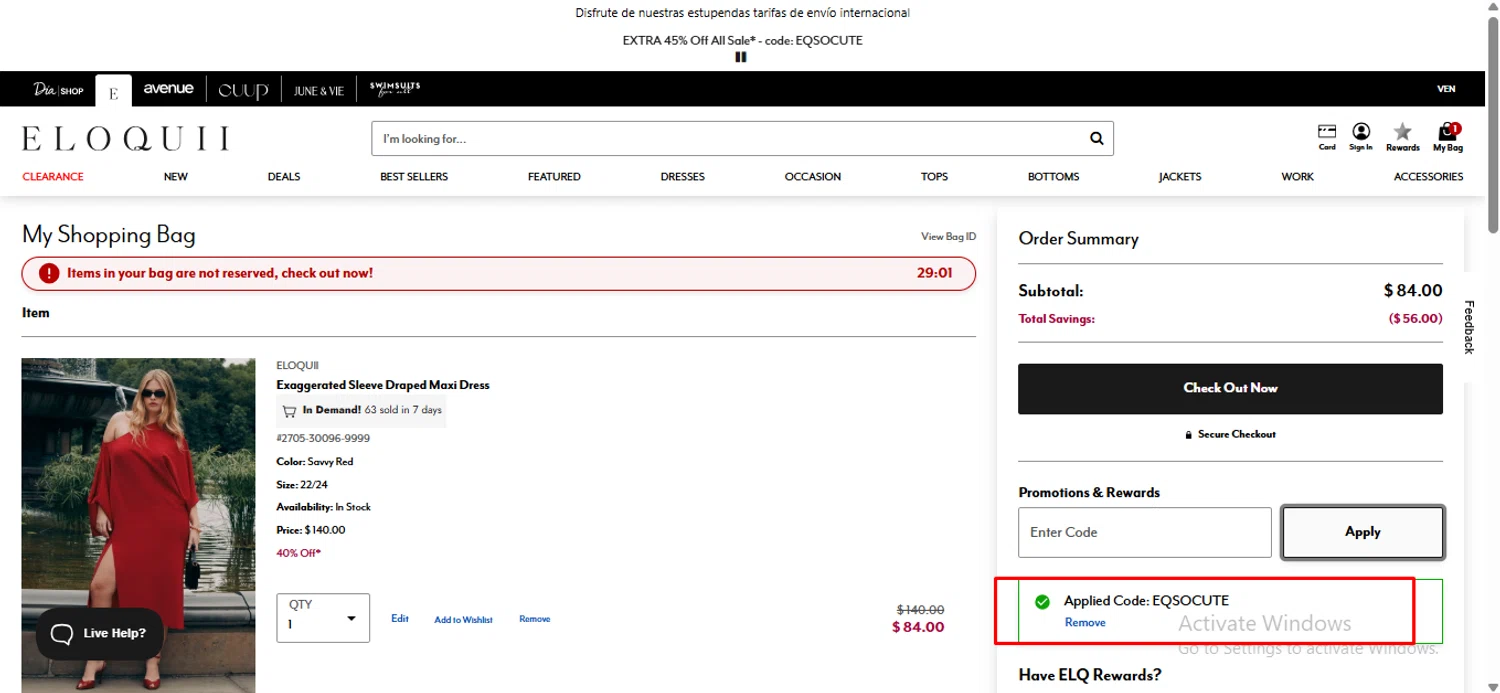
Task: Switch to the Avenue brand tab
Action: tap(168, 89)
